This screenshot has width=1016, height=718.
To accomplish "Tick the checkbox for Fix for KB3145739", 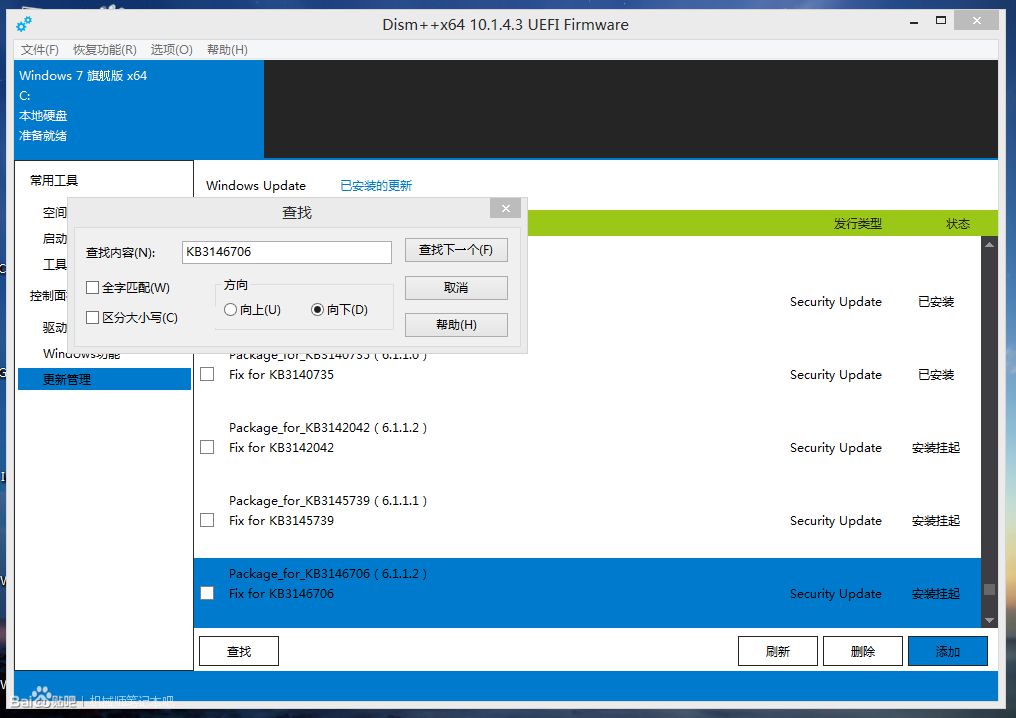I will [207, 520].
